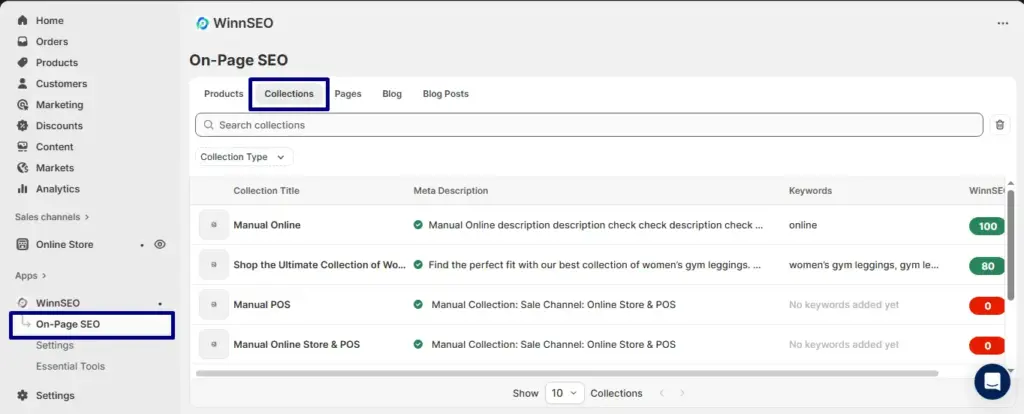The width and height of the screenshot is (1024, 414).
Task: Open the Show 10 rows dropdown
Action: [x=564, y=393]
